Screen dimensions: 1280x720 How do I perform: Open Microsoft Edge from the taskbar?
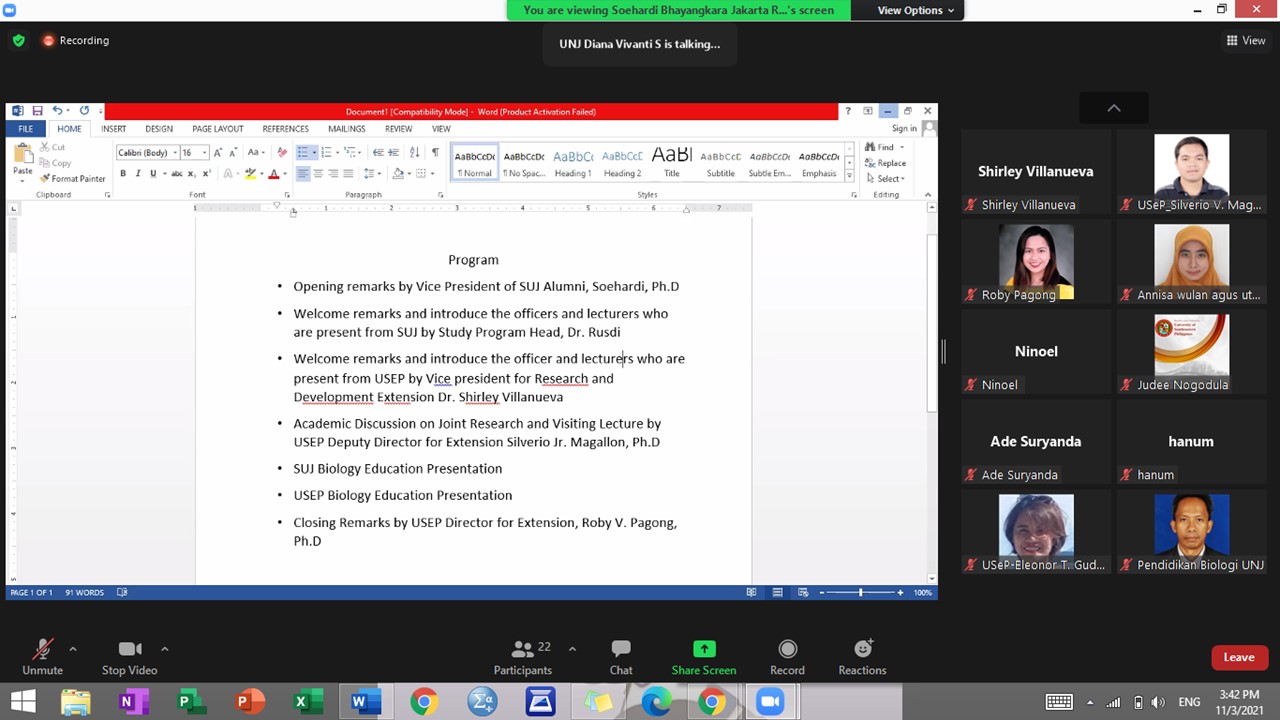point(656,702)
